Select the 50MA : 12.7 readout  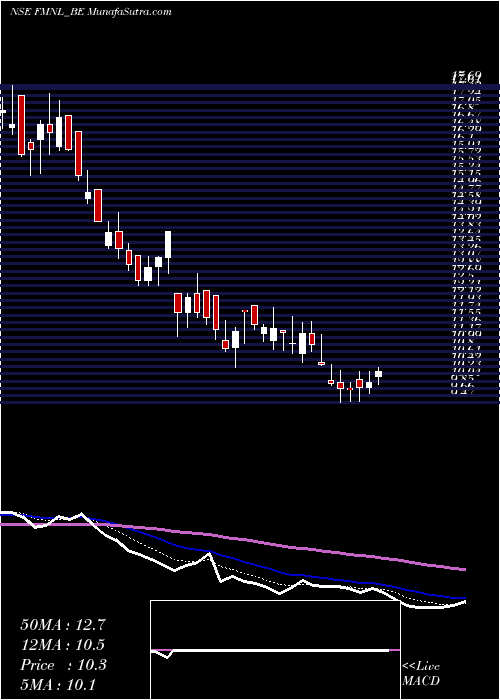click(x=63, y=625)
